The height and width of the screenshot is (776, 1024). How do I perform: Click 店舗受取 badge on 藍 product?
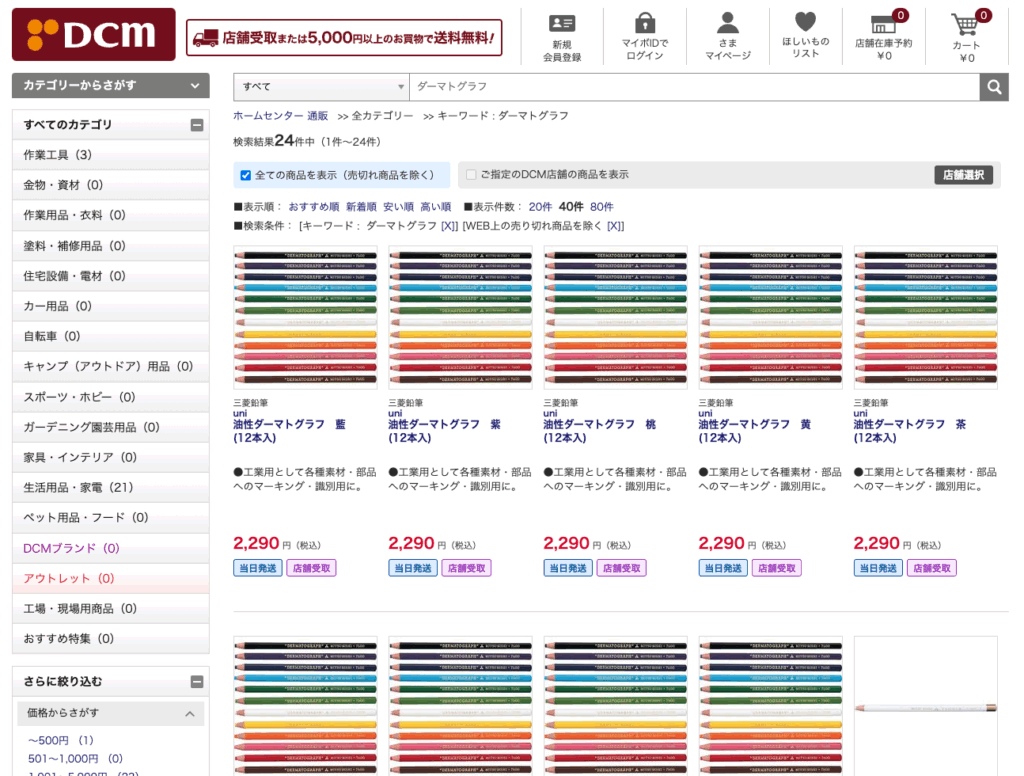tap(312, 568)
